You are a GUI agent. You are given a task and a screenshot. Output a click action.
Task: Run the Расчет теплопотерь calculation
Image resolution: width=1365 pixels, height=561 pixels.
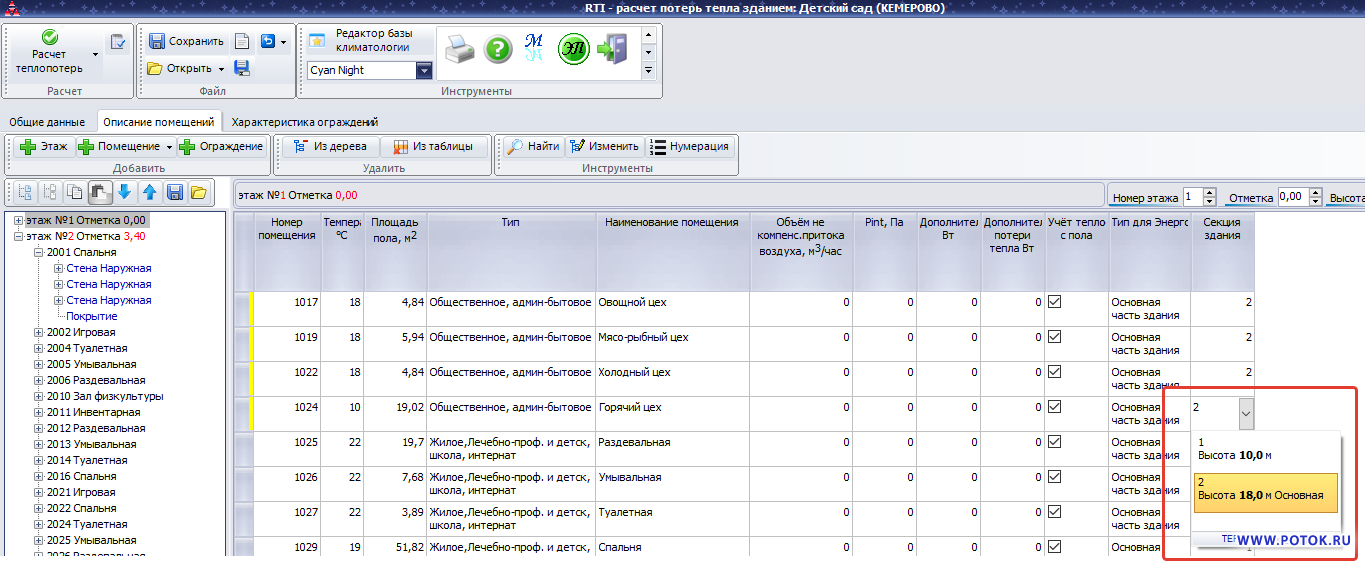(49, 53)
